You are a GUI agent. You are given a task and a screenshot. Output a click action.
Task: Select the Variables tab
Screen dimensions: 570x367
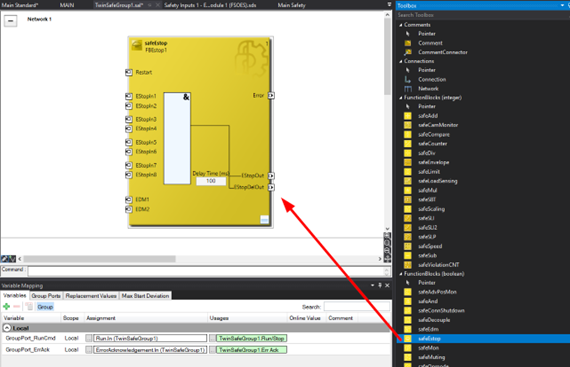click(x=15, y=295)
